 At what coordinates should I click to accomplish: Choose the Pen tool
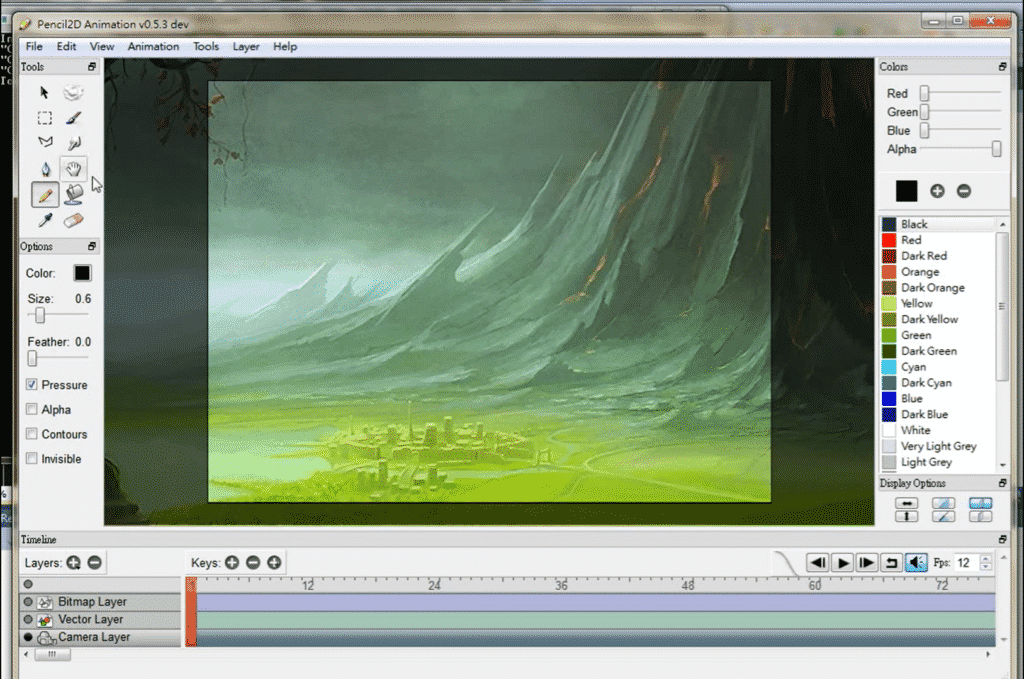tap(44, 169)
